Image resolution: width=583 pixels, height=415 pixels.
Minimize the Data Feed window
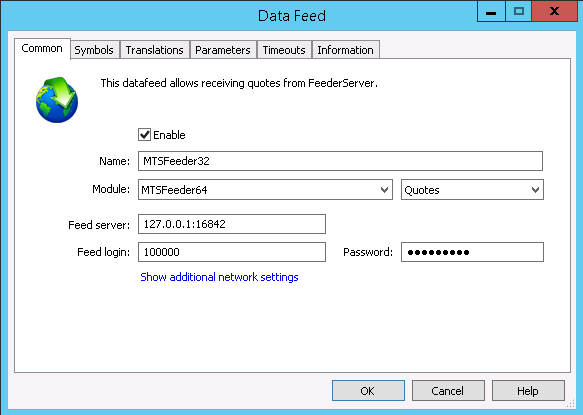click(491, 12)
